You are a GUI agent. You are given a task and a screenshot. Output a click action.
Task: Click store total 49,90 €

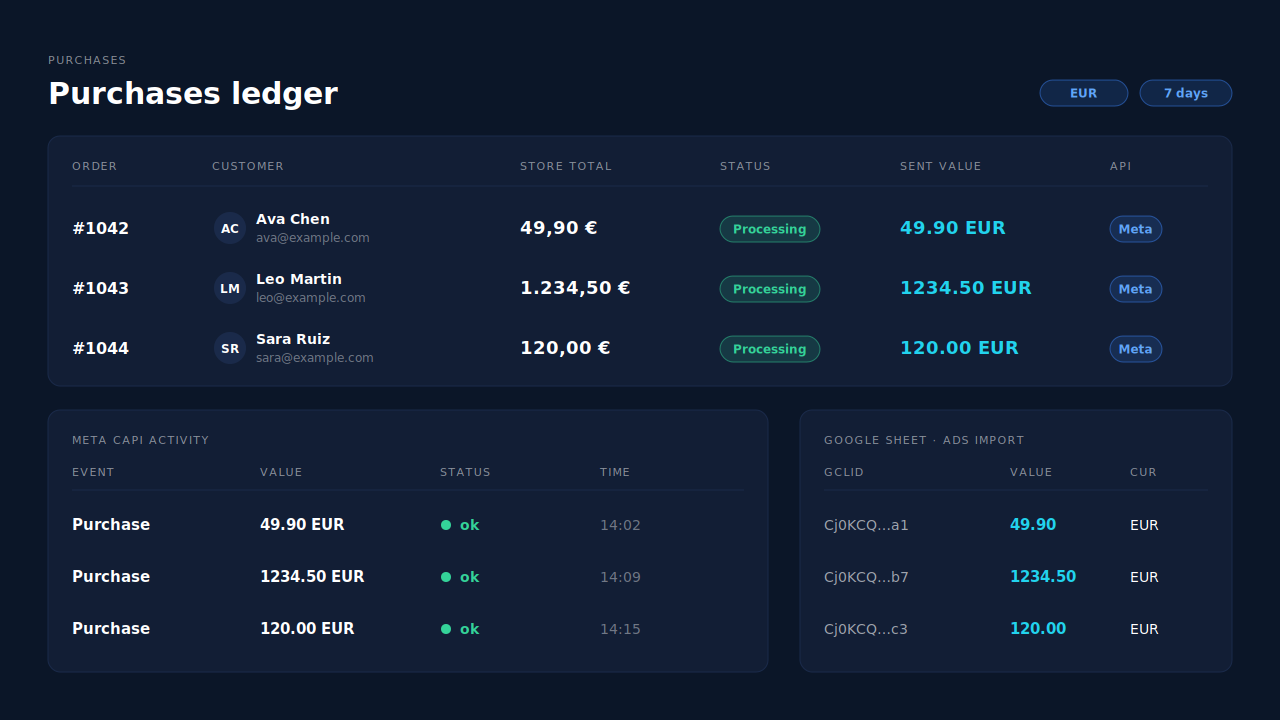point(559,228)
